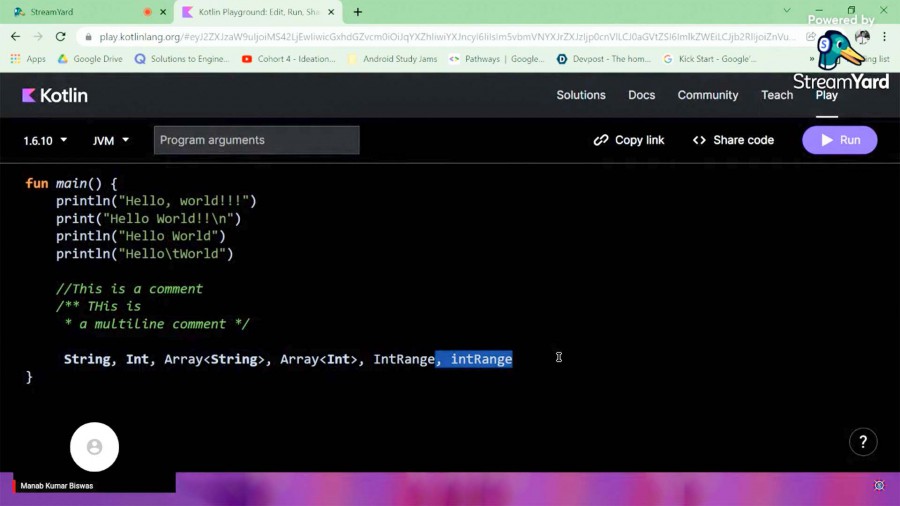Close the StreamYard browser tab
The image size is (900, 506).
[x=163, y=12]
